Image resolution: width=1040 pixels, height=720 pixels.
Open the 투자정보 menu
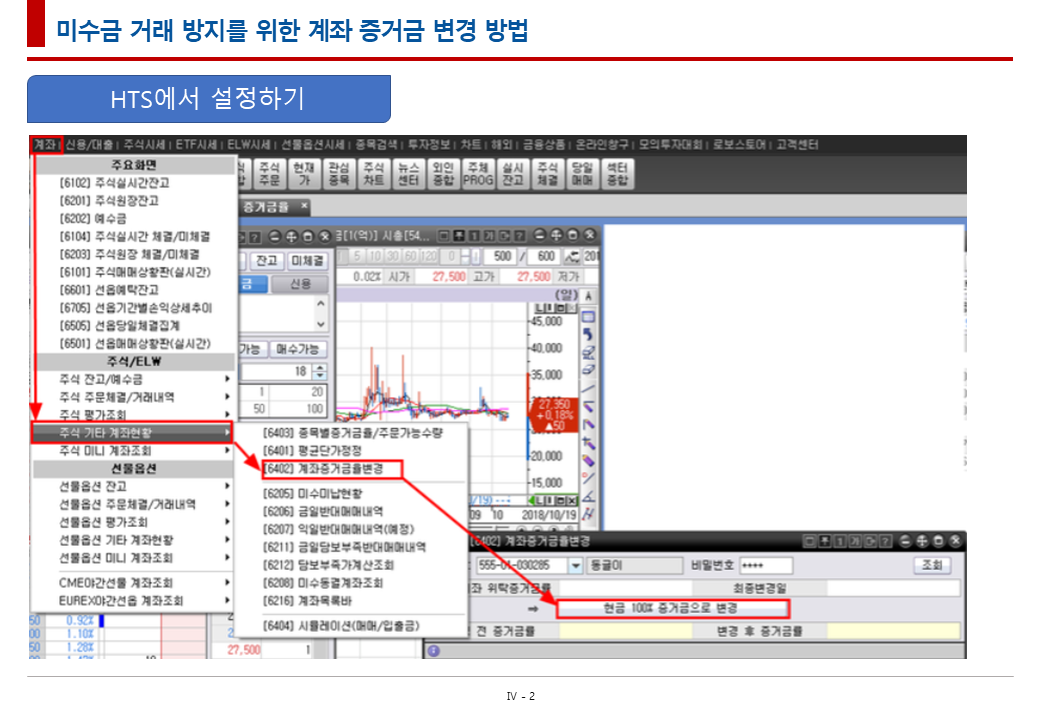click(x=428, y=145)
